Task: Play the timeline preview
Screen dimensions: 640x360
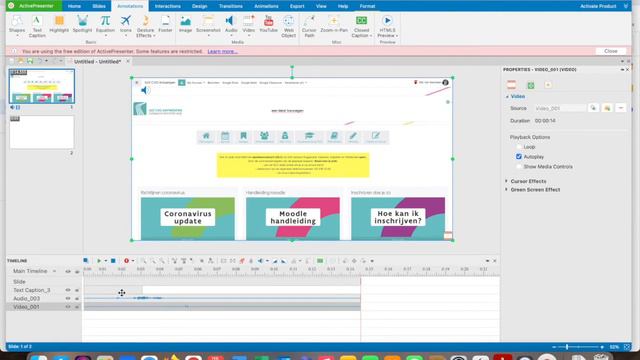Action: 98,260
